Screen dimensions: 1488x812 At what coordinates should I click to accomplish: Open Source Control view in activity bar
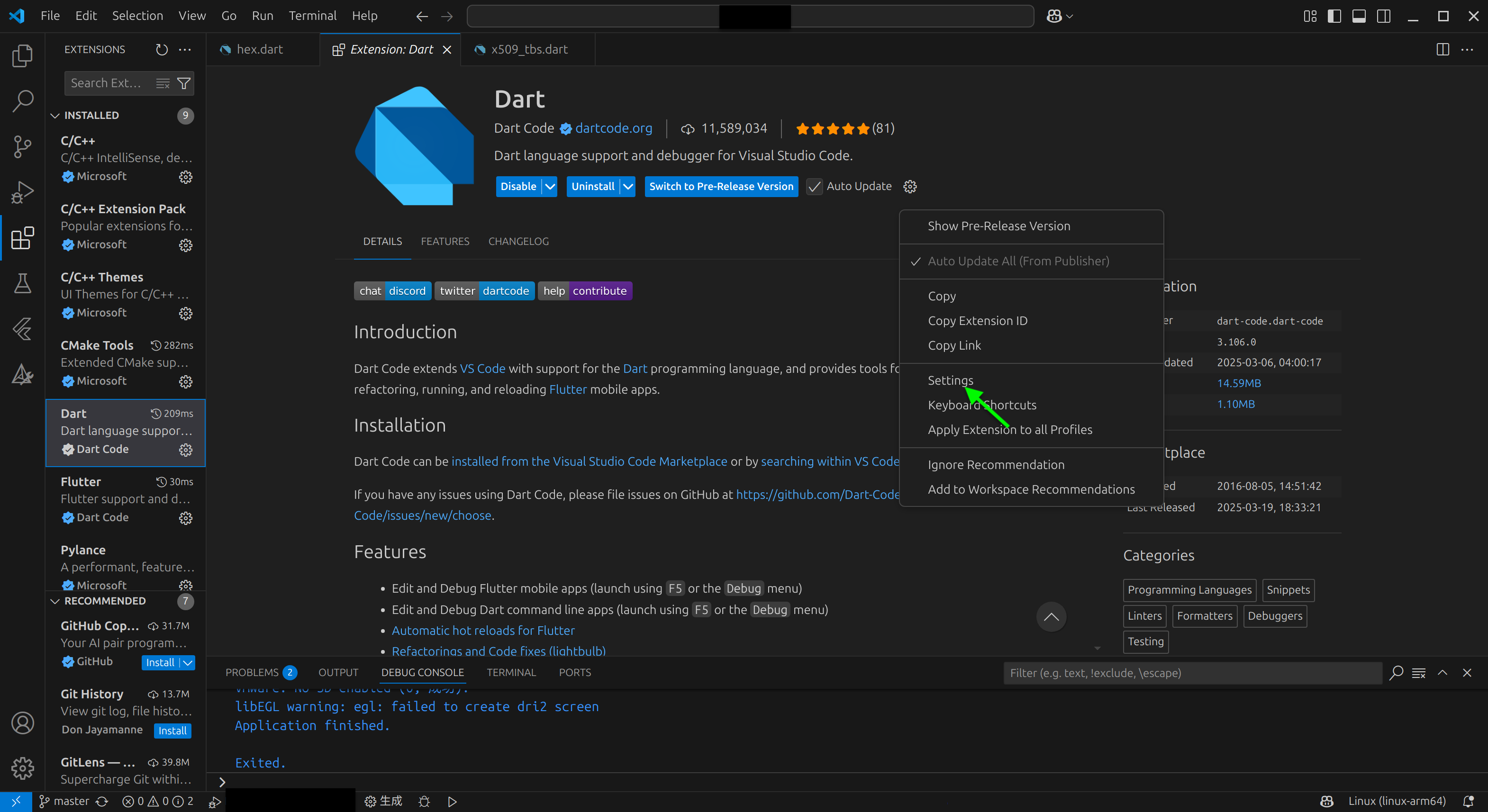[23, 146]
